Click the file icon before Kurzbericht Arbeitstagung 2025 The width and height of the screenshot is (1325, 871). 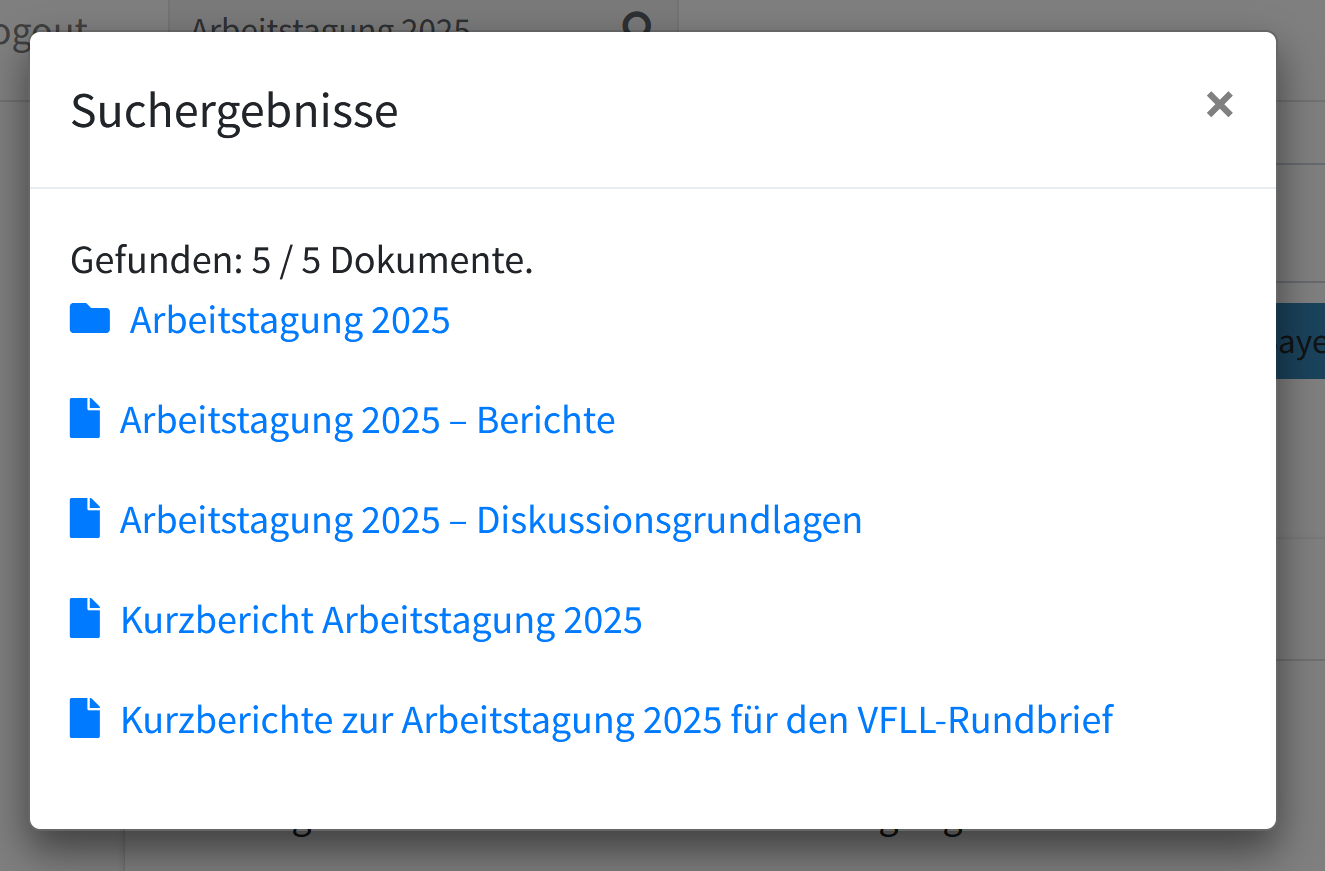pyautogui.click(x=86, y=618)
